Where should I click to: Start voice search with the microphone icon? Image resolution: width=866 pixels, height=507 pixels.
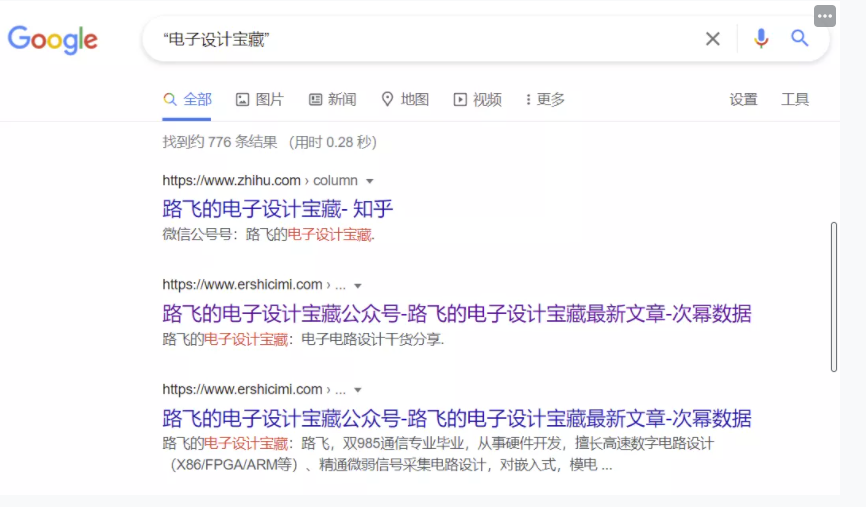761,38
